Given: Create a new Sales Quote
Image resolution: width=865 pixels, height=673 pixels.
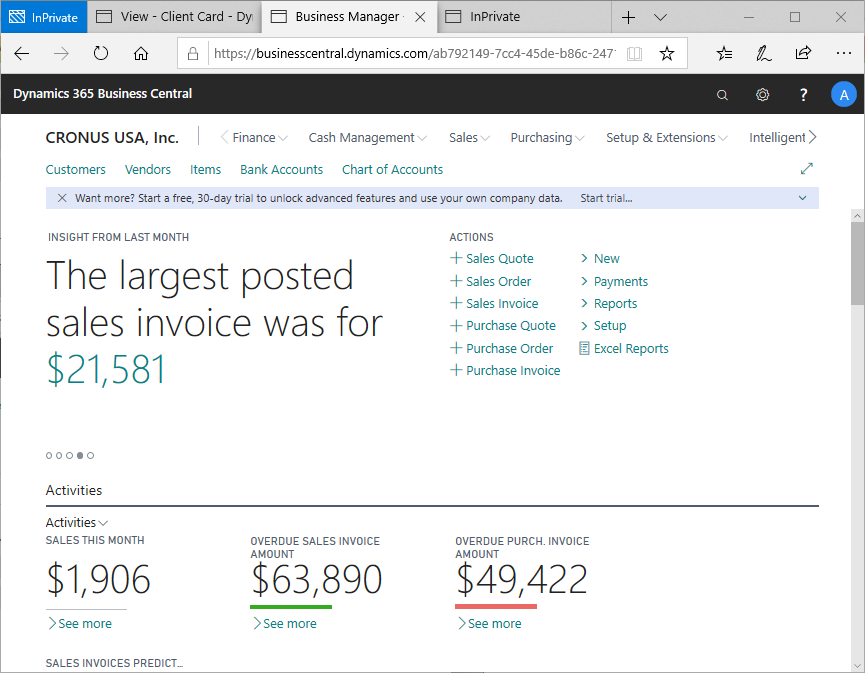Looking at the screenshot, I should click(492, 258).
